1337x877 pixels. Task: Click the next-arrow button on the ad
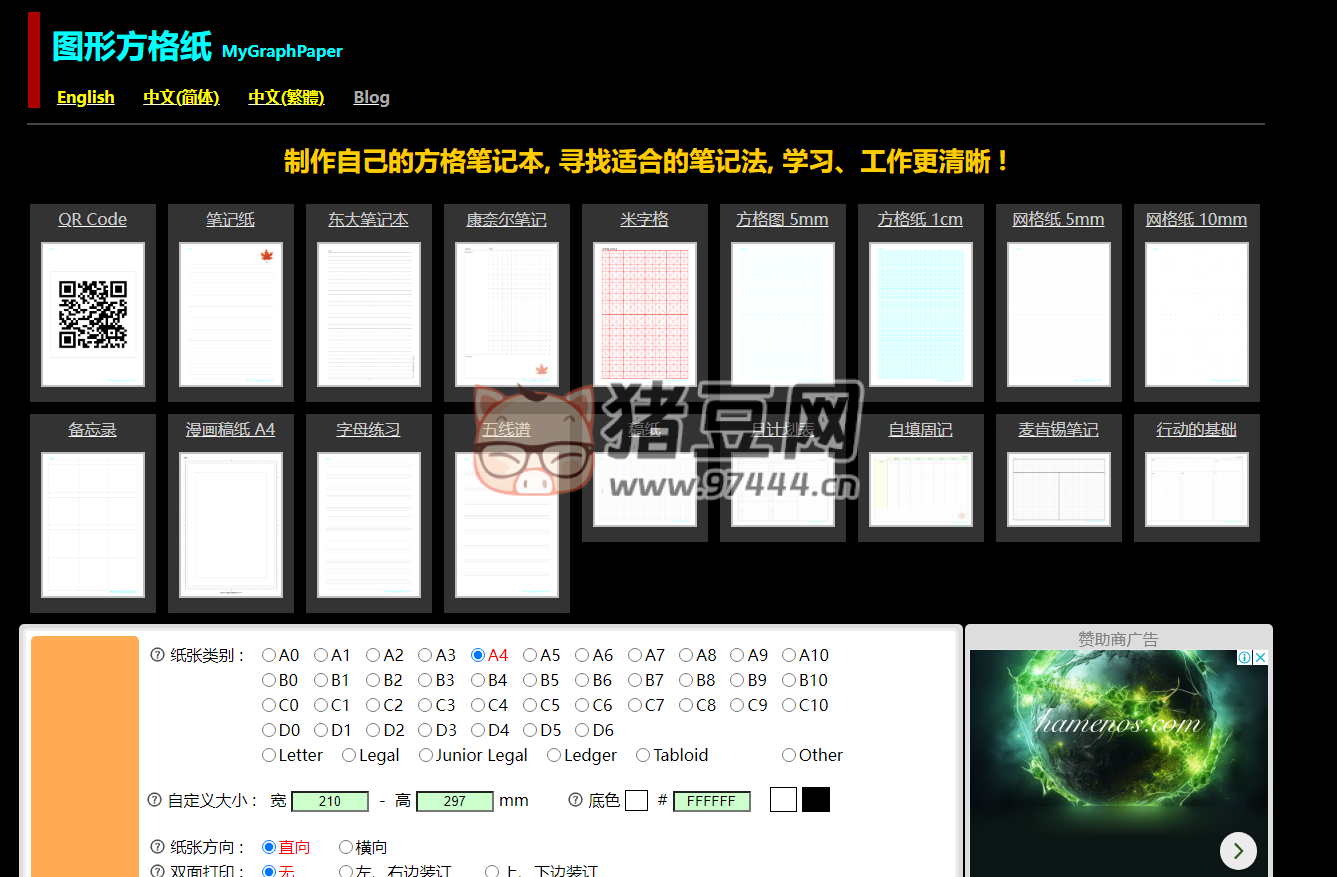click(1238, 851)
